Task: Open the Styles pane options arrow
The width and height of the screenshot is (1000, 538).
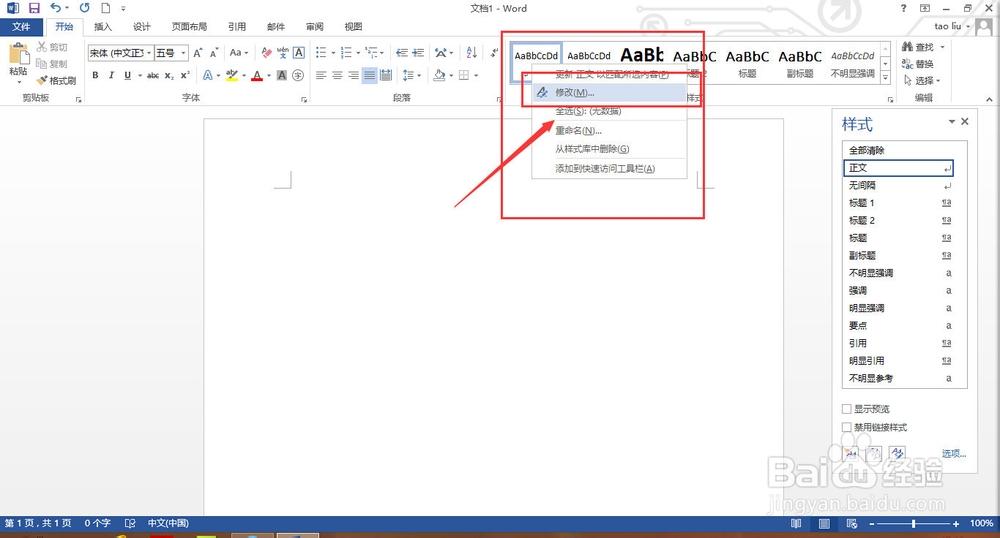Action: pyautogui.click(x=952, y=121)
